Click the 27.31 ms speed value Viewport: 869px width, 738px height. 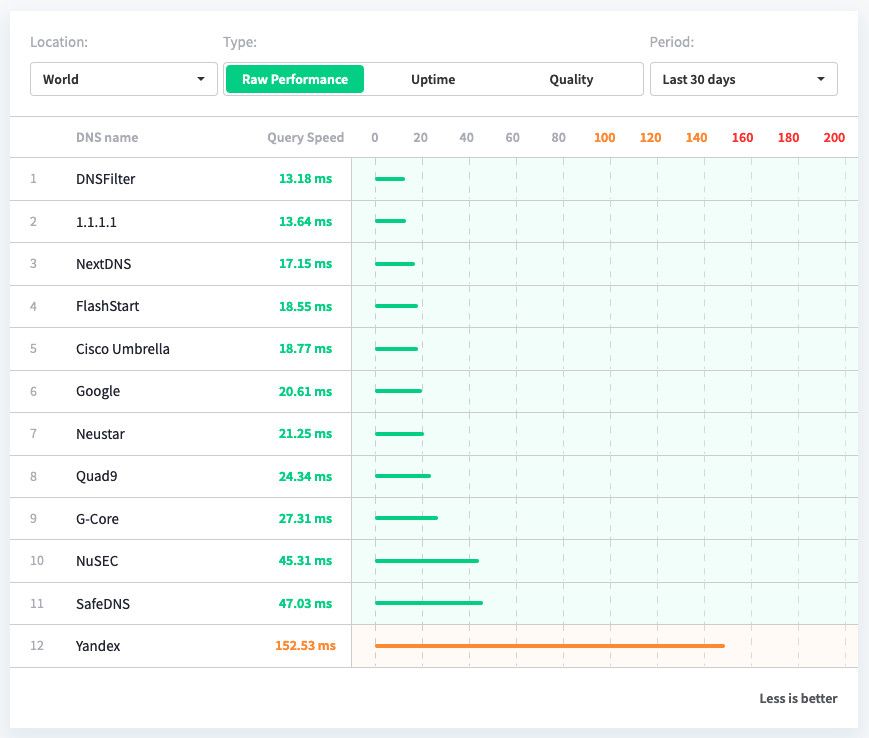click(305, 519)
